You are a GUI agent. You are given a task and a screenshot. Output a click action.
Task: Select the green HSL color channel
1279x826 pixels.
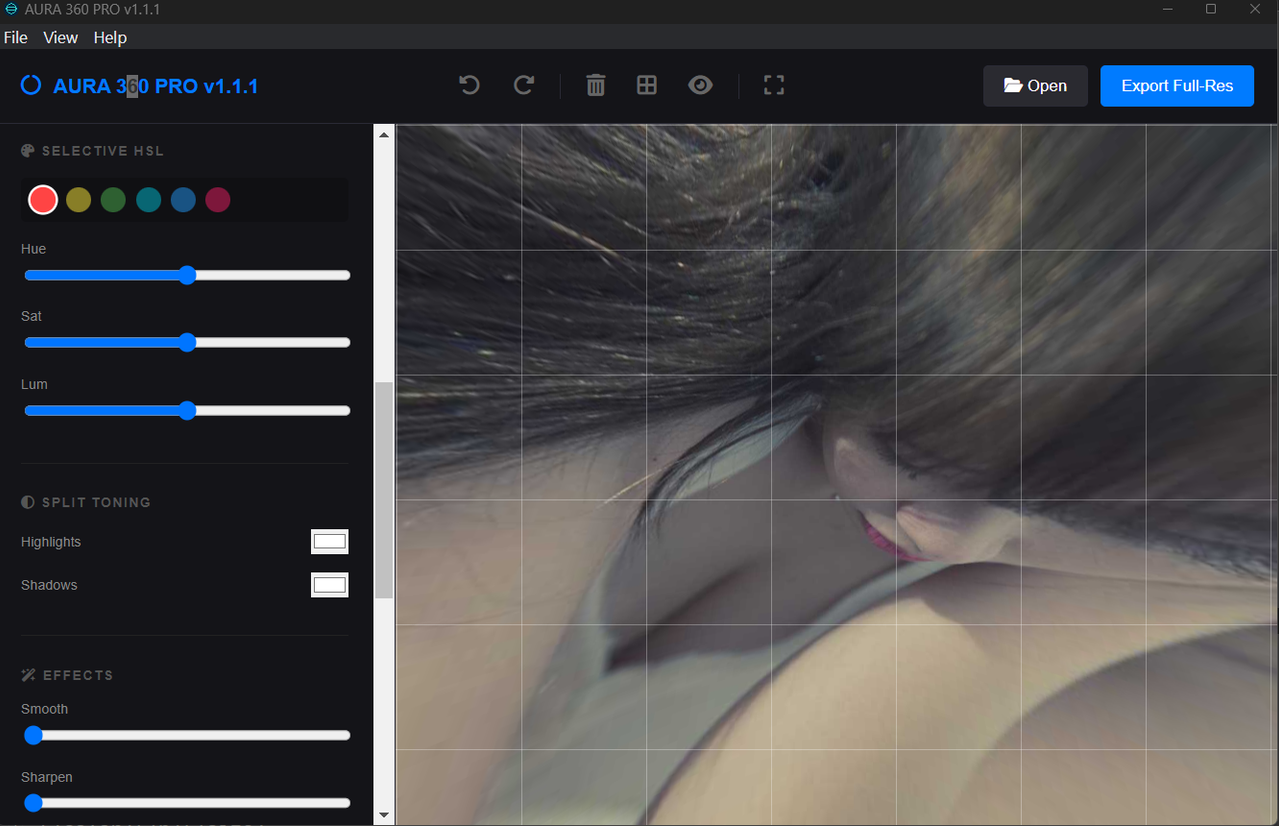[x=113, y=200]
